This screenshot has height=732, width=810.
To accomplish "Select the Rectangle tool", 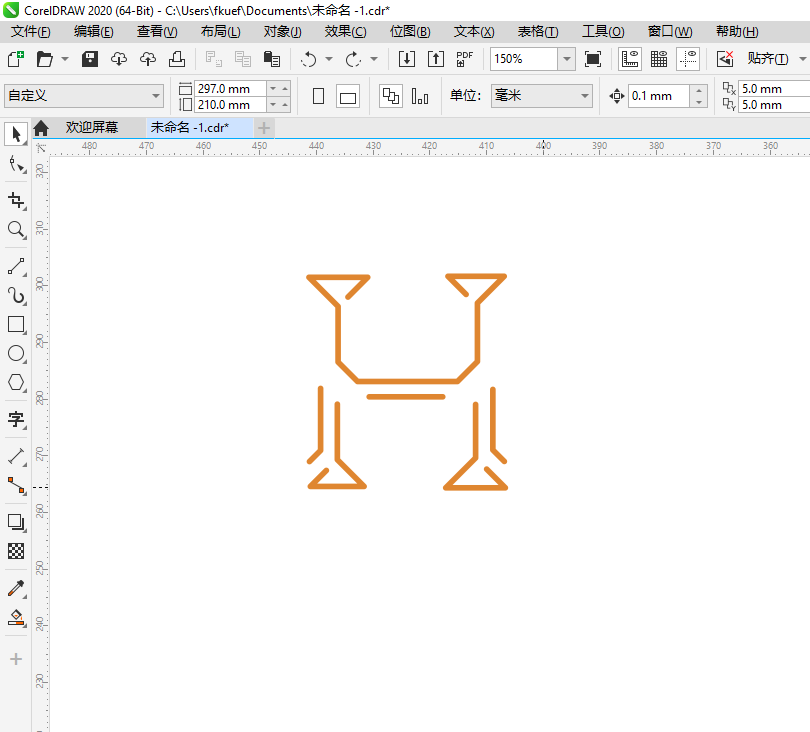I will (x=16, y=324).
